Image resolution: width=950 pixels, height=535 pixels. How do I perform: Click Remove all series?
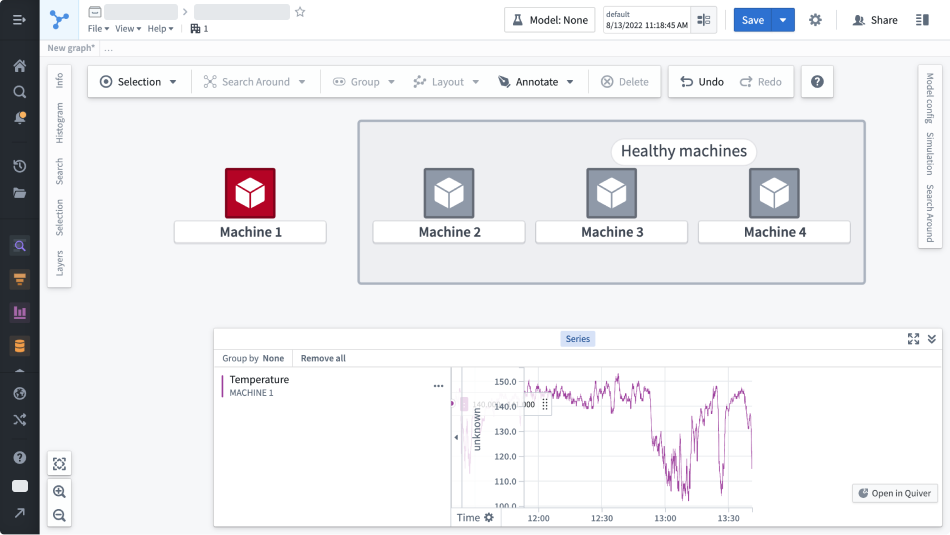[323, 358]
